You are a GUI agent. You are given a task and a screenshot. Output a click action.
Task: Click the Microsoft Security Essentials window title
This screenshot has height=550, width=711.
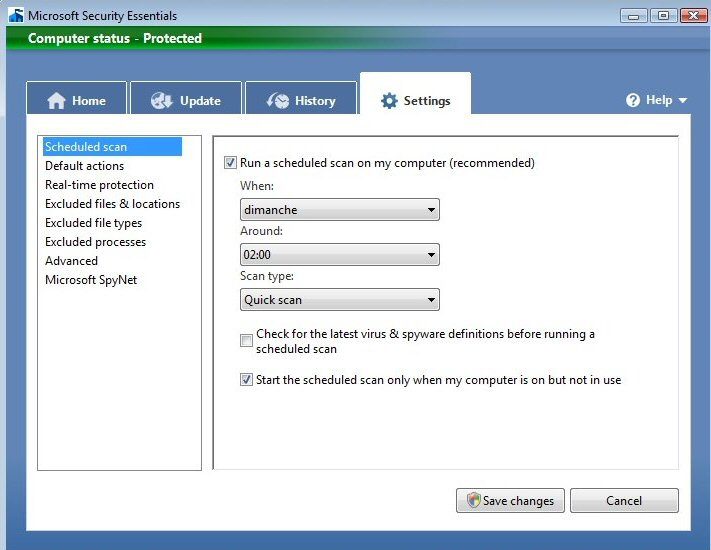coord(102,15)
